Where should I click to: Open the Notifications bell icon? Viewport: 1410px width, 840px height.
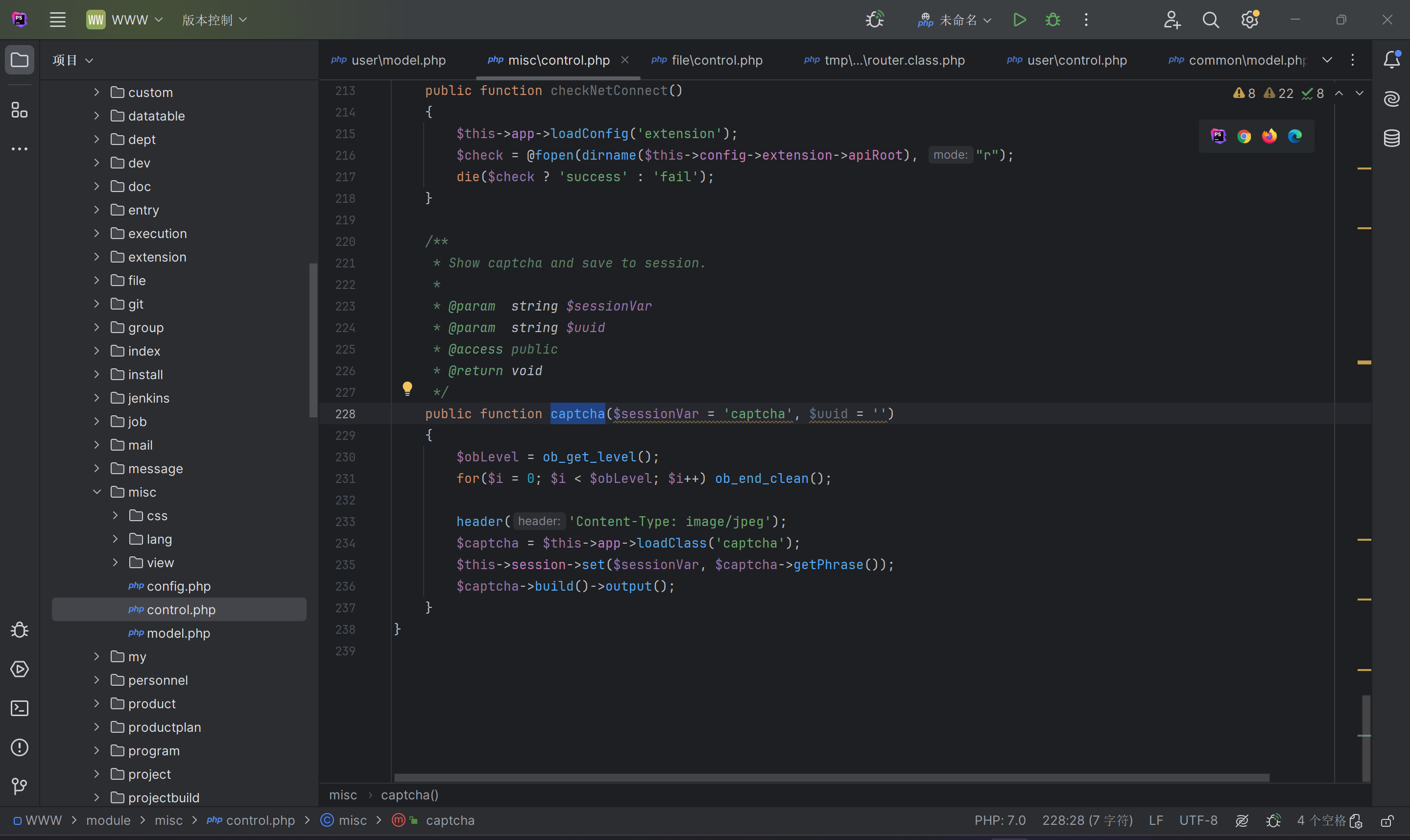coord(1391,59)
